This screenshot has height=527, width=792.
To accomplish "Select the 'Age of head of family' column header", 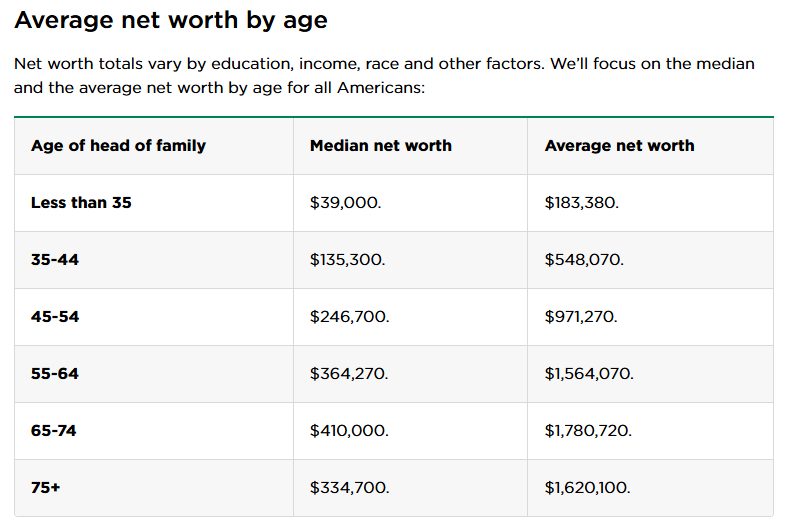I will point(118,146).
